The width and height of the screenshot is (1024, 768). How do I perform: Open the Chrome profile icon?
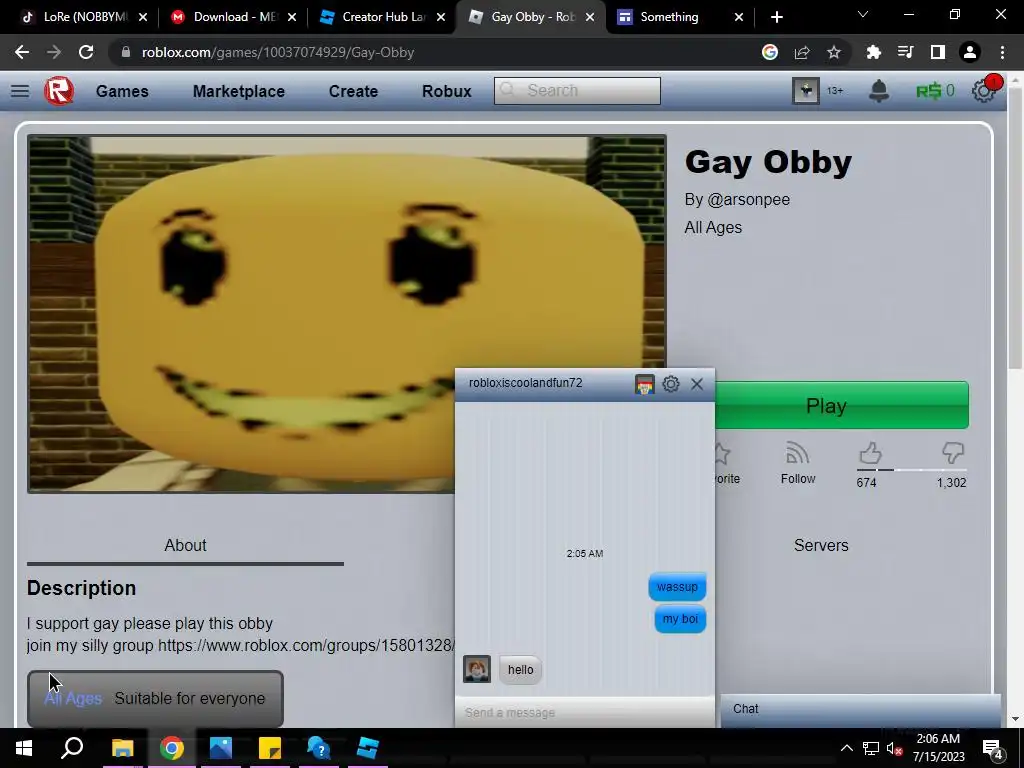(970, 52)
